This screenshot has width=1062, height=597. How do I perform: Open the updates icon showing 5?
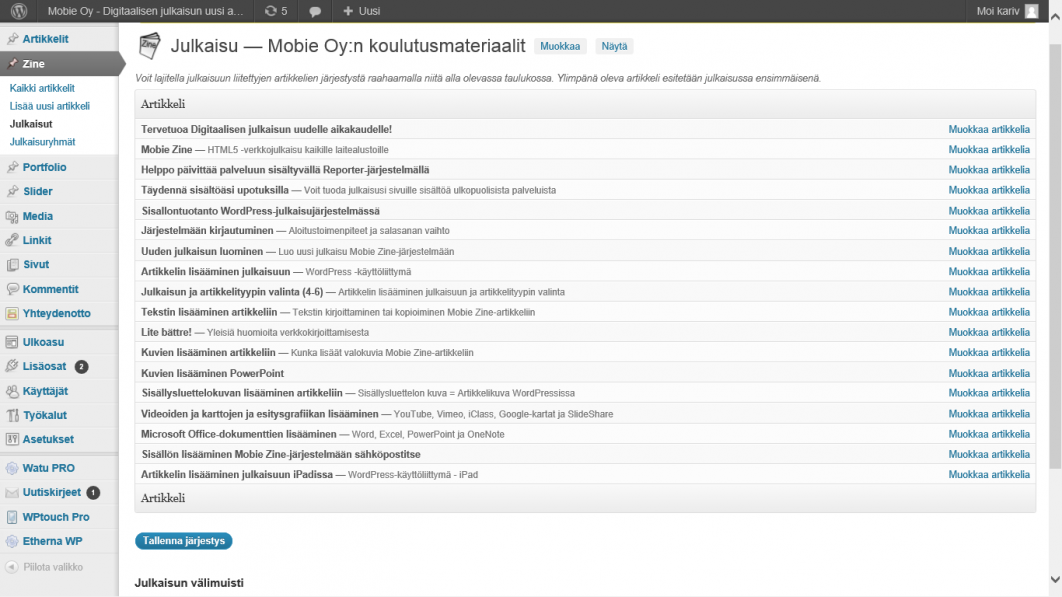tap(270, 11)
